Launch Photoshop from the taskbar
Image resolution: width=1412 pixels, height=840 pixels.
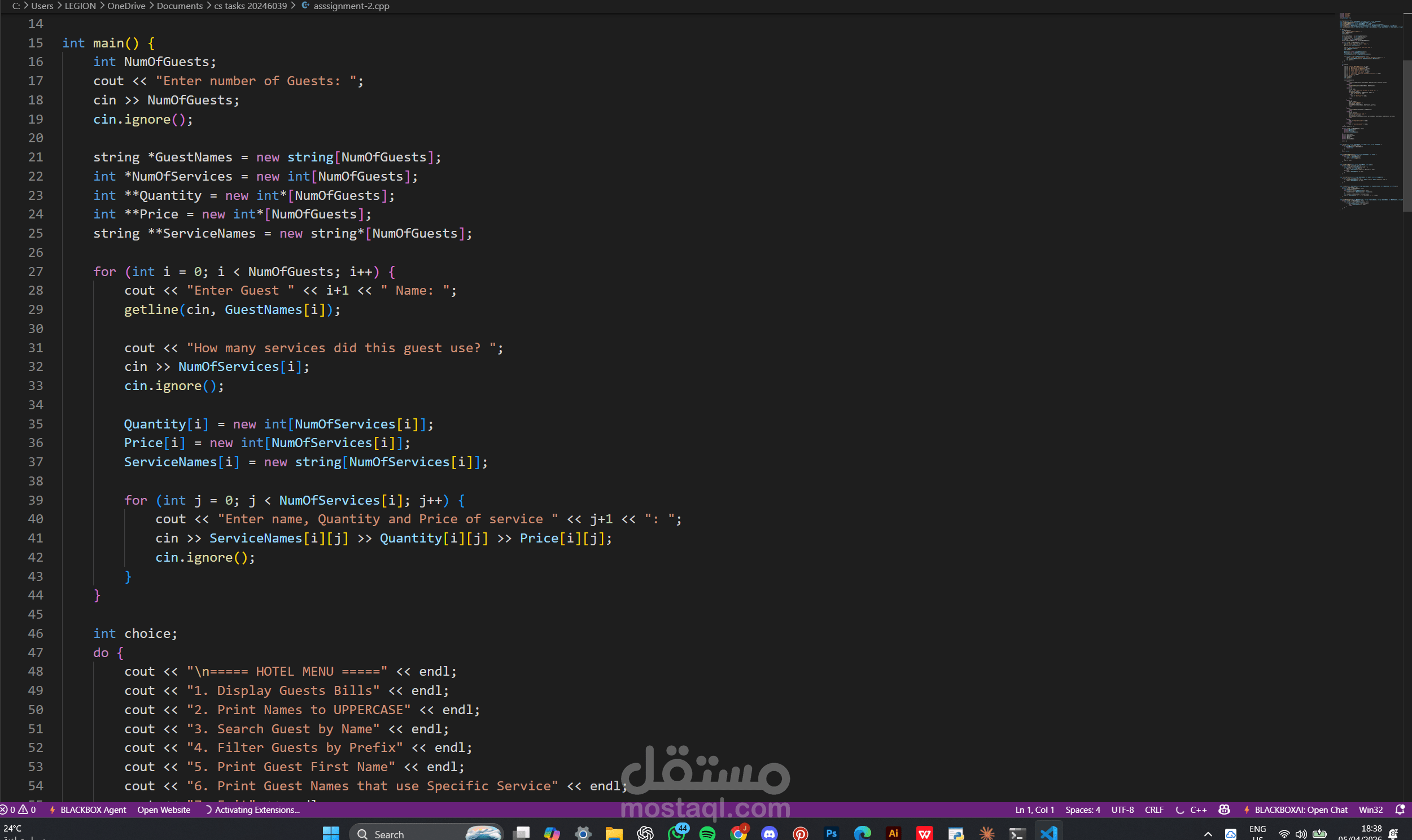tap(832, 833)
